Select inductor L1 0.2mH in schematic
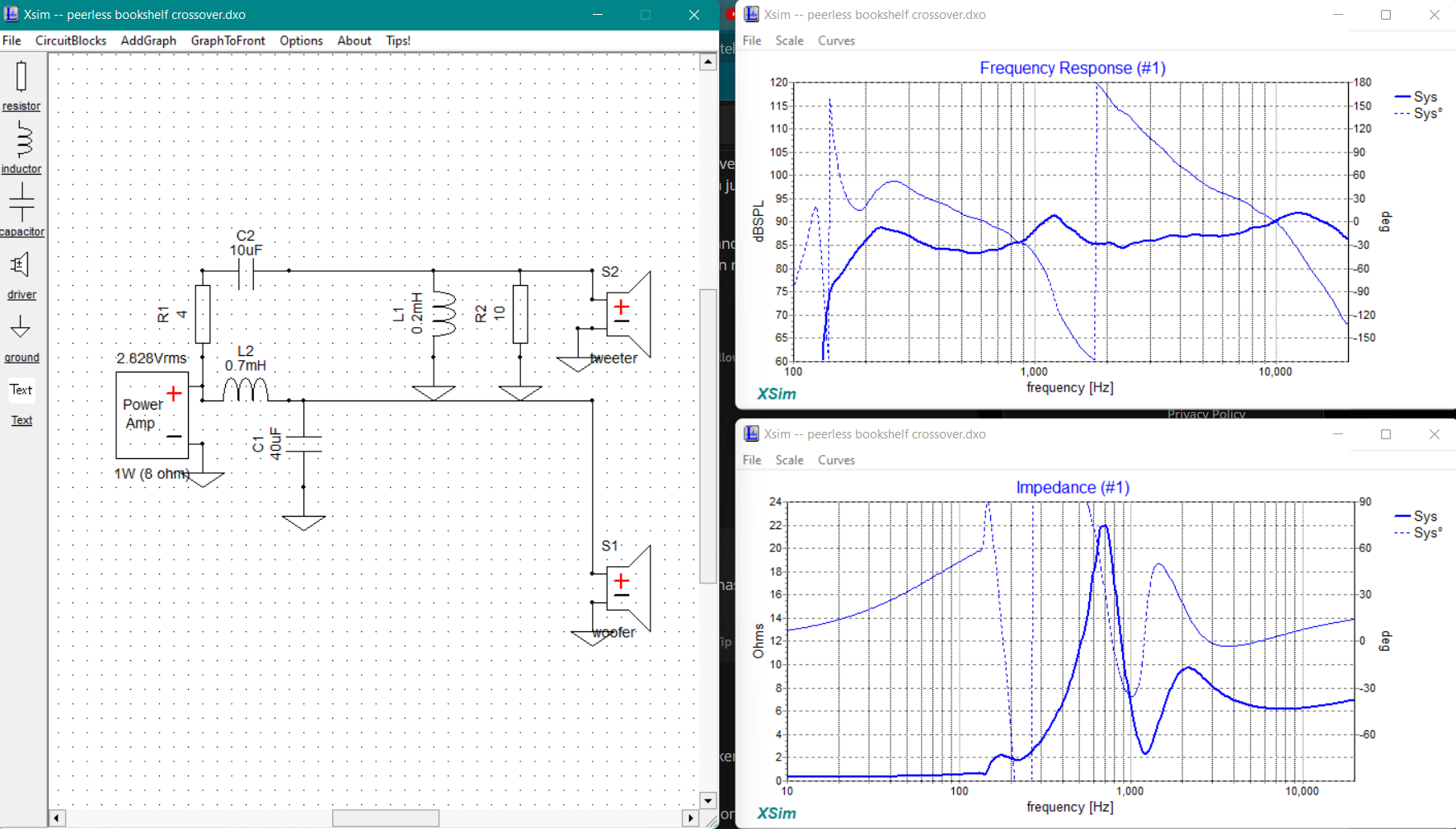This screenshot has height=829, width=1456. click(x=444, y=314)
